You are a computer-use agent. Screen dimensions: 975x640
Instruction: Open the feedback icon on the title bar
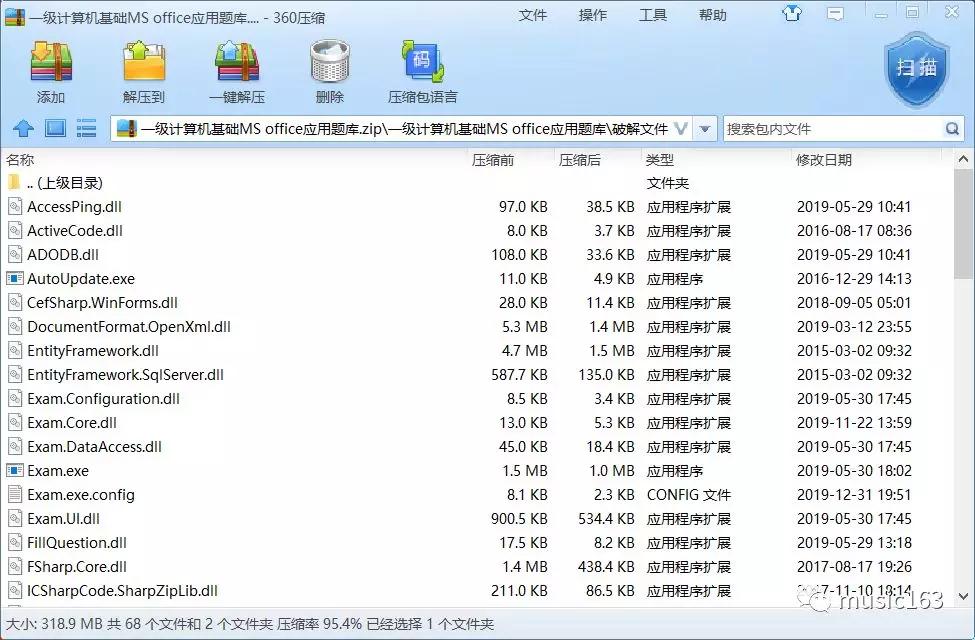coord(836,14)
